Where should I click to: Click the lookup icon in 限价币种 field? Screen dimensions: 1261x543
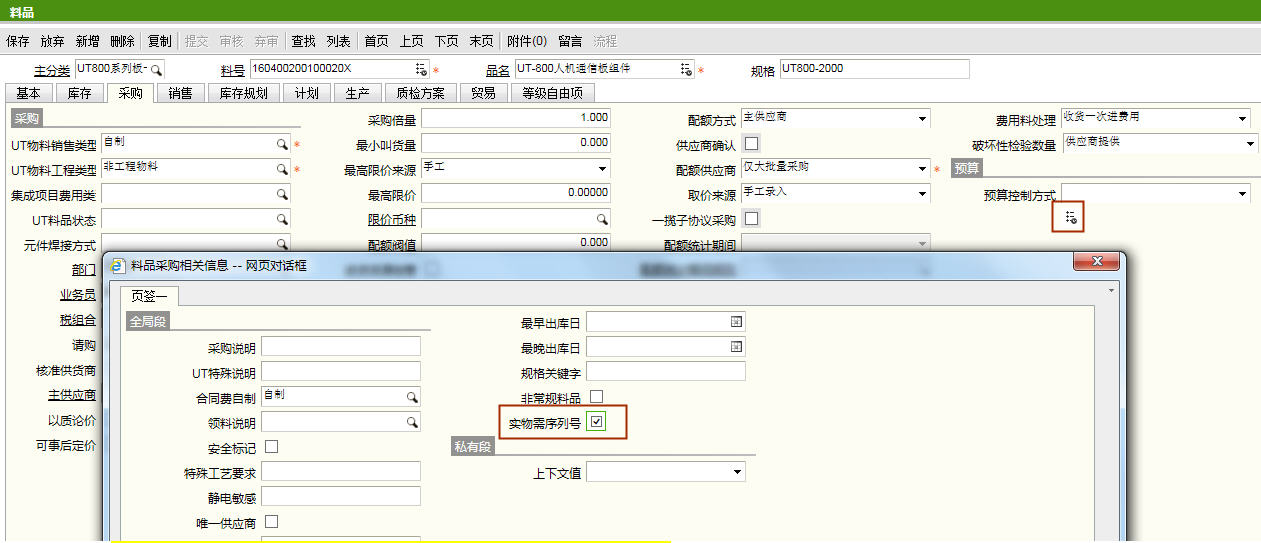tap(602, 219)
